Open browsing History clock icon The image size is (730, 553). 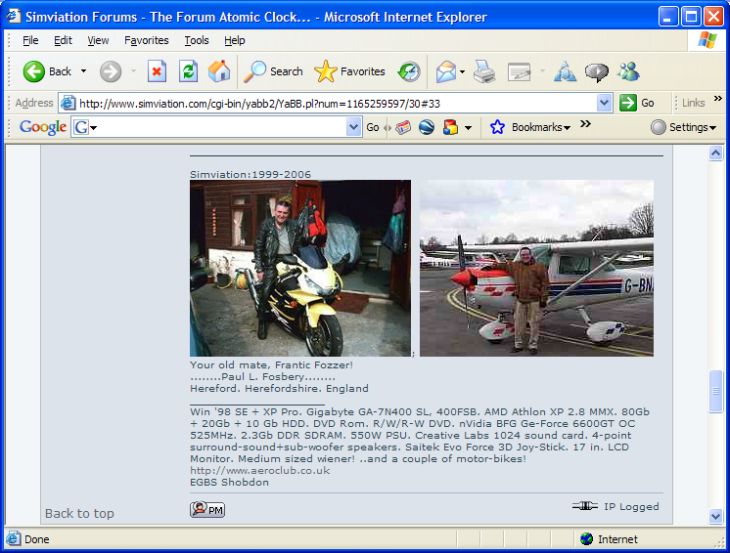(409, 72)
